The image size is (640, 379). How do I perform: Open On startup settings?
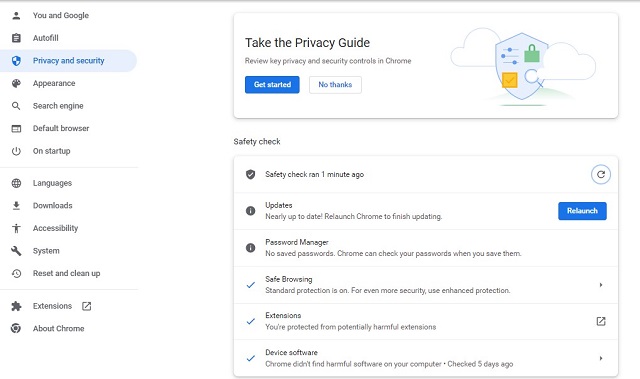51,151
